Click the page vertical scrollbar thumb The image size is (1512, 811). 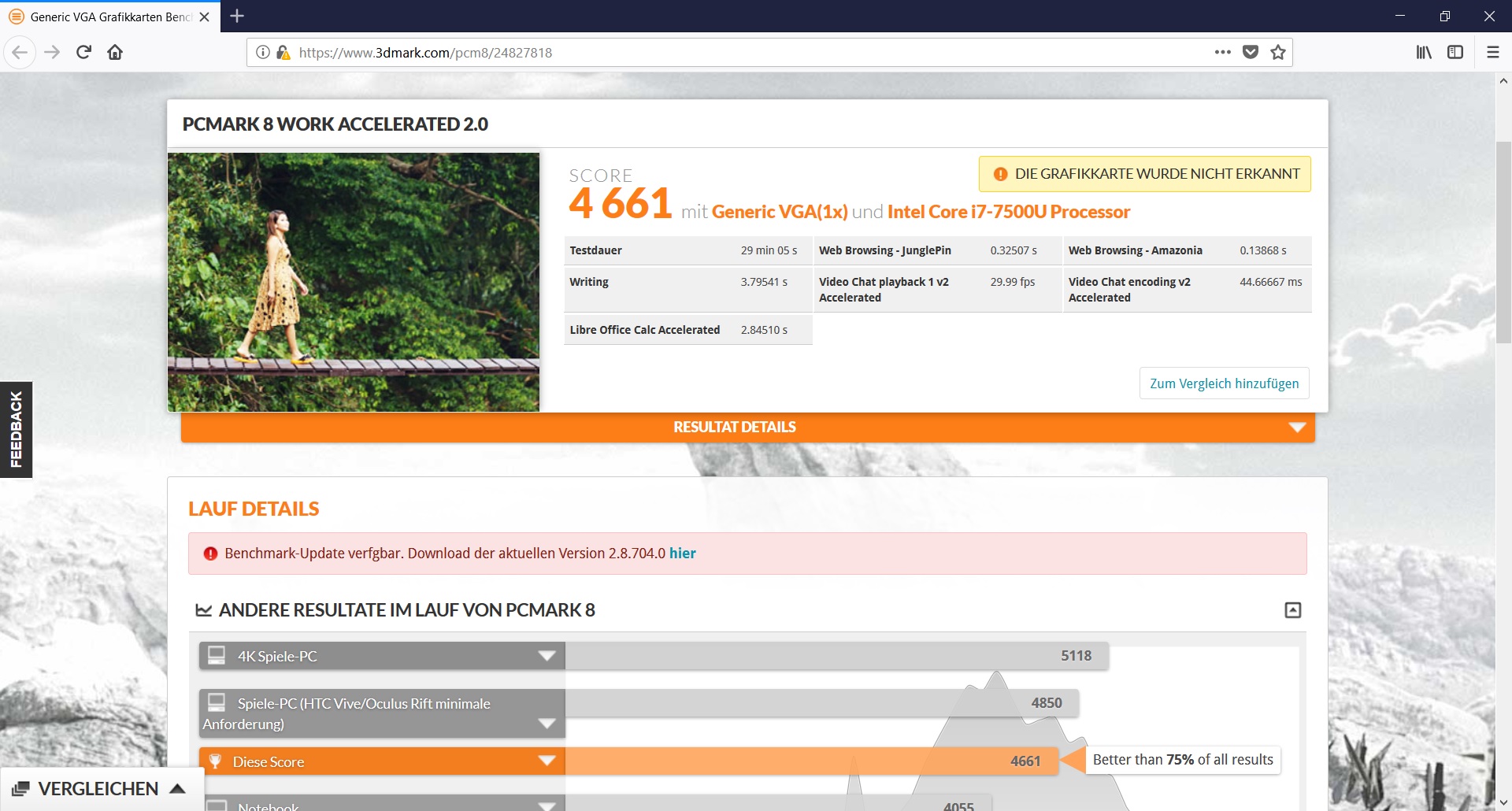click(1503, 242)
